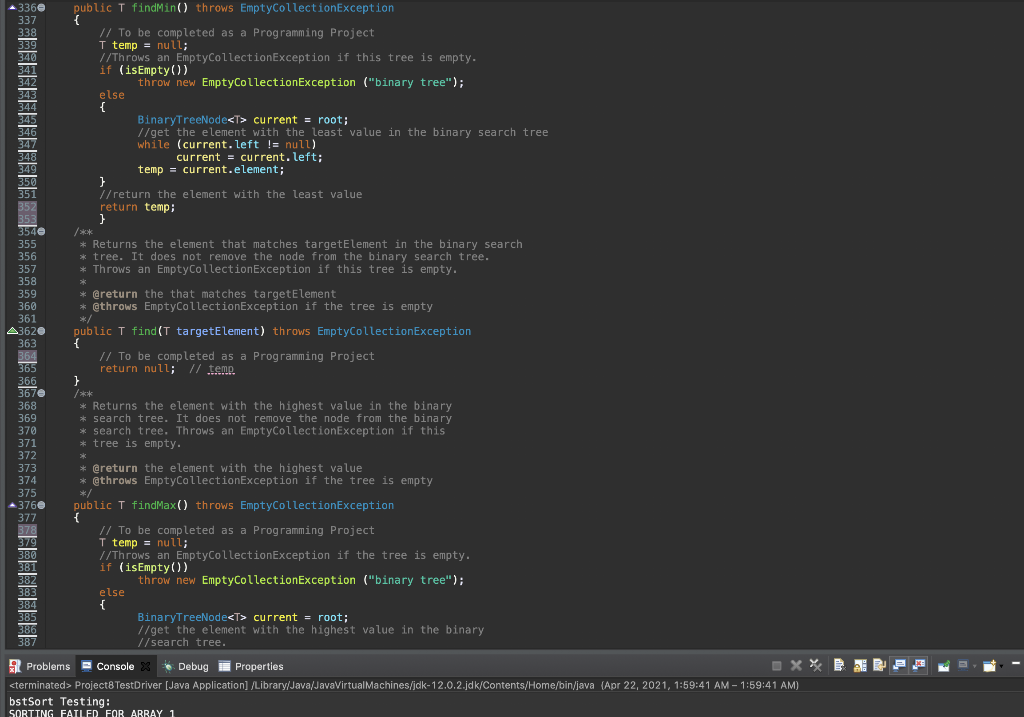Screen dimensions: 1024x717
Task: Click the override marker beside line 336
Action: [x=12, y=8]
